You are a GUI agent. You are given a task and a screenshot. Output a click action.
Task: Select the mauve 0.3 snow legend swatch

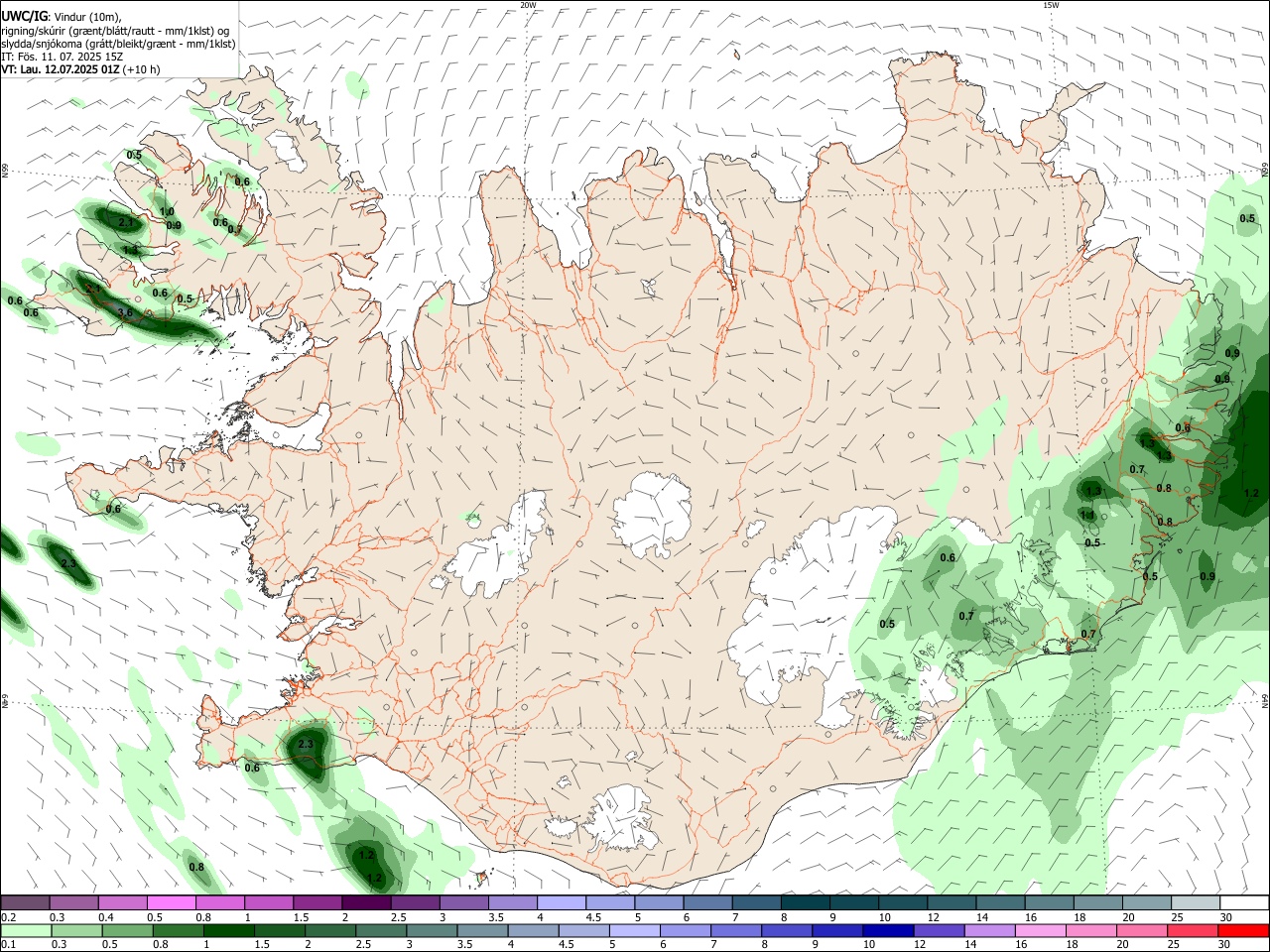pos(74,903)
